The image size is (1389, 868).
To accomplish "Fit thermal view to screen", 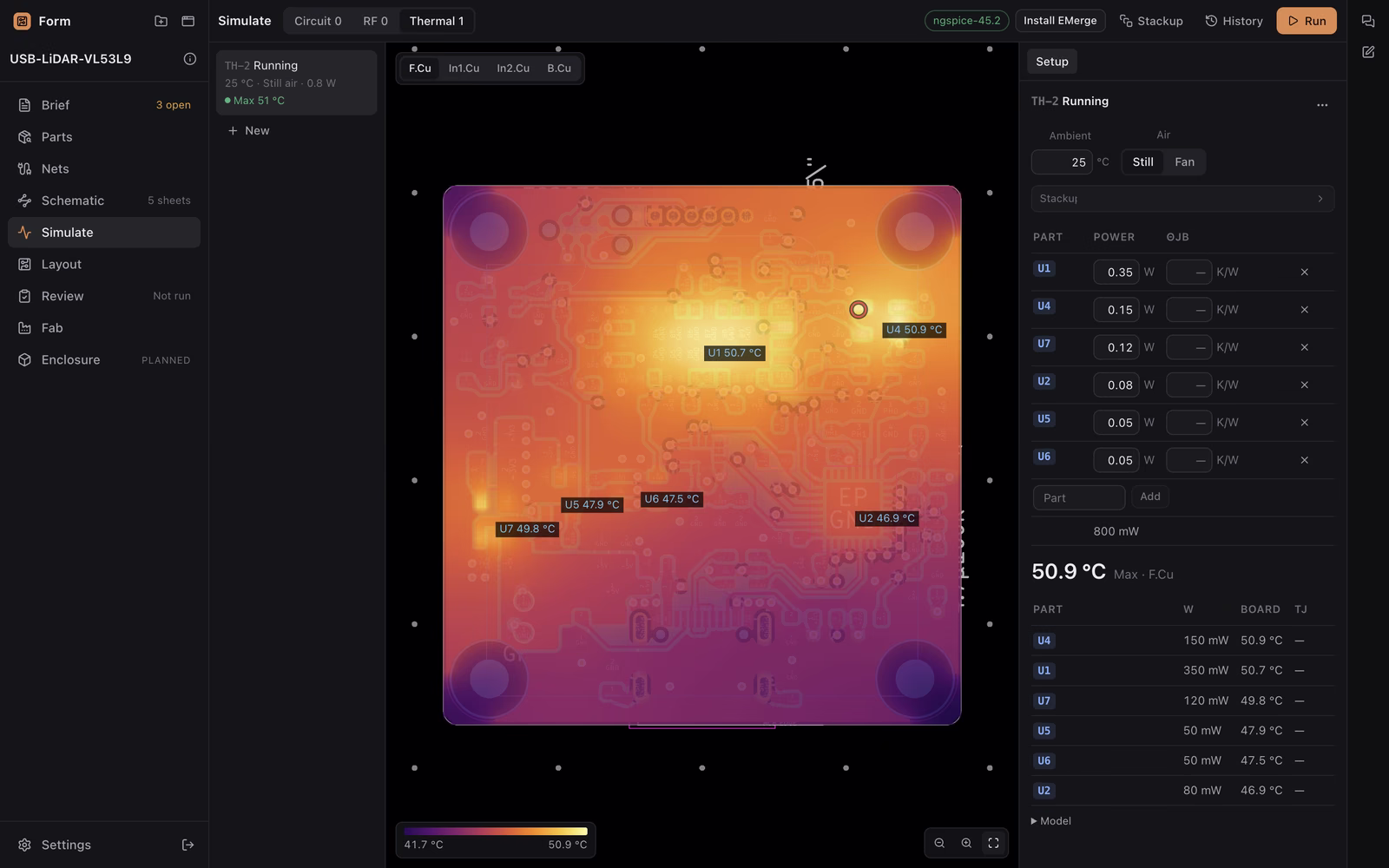I will tap(993, 843).
